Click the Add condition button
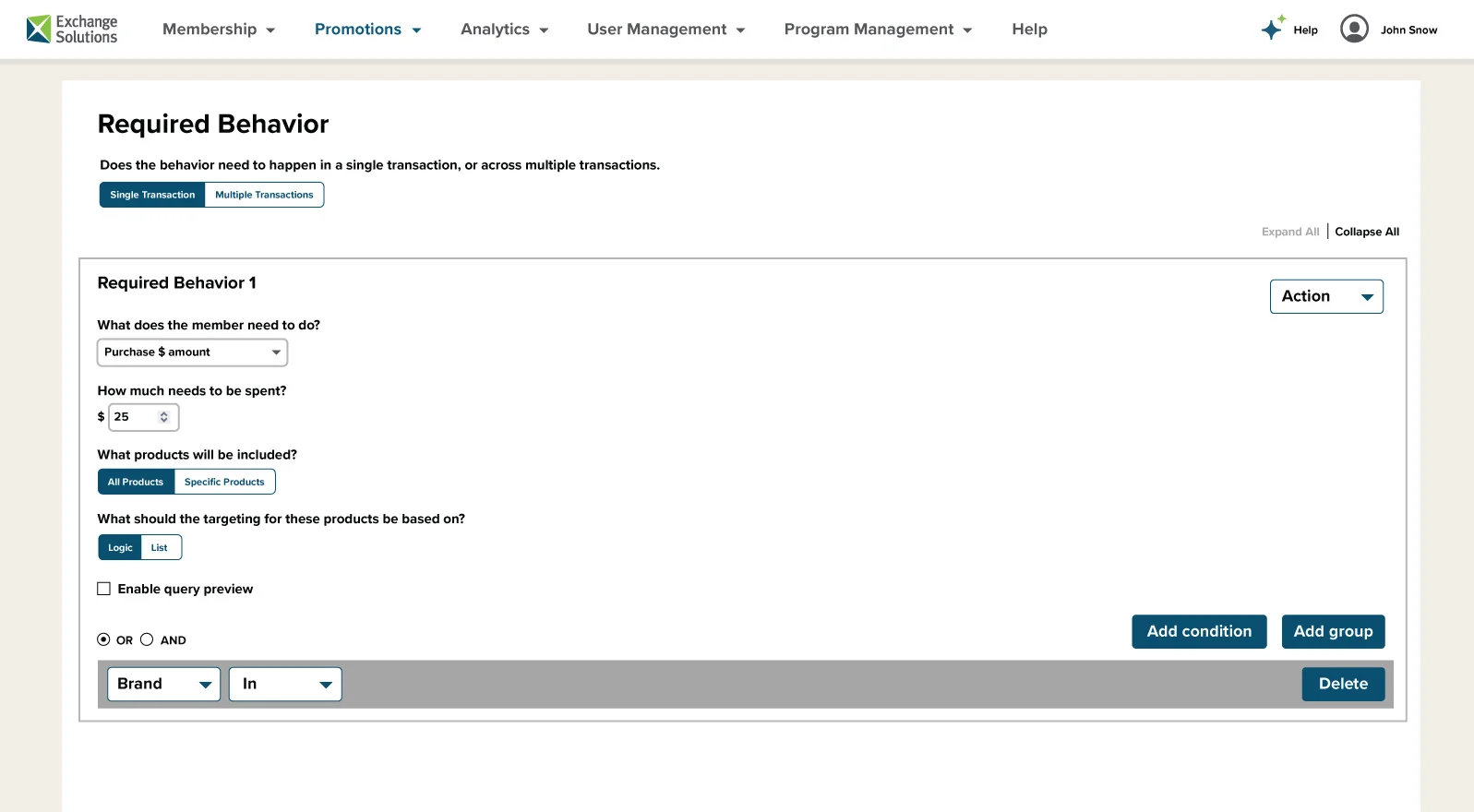Image resolution: width=1474 pixels, height=812 pixels. pyautogui.click(x=1198, y=631)
